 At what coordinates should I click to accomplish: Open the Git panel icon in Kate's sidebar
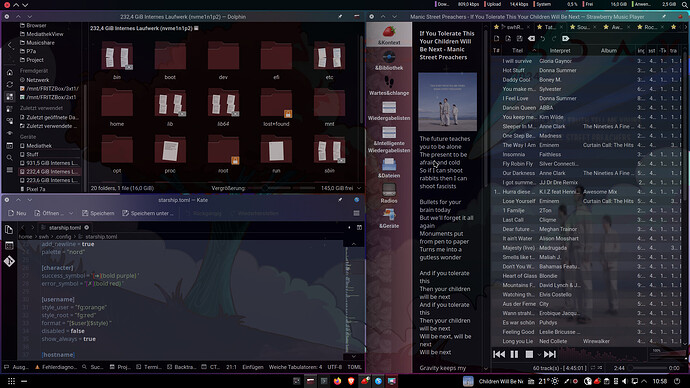pyautogui.click(x=9, y=261)
